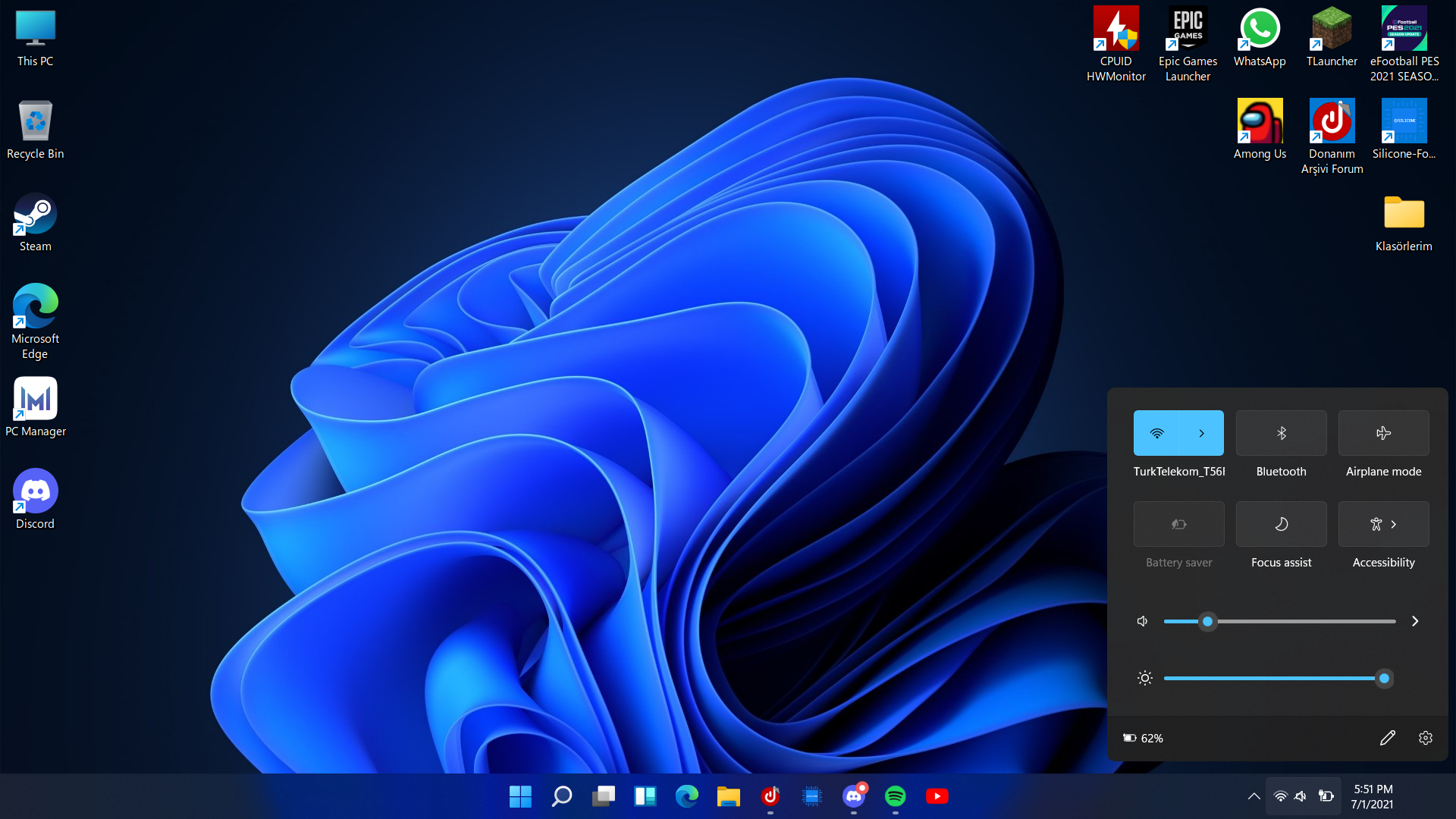The image size is (1456, 819).
Task: Open the tray network, volume and battery group
Action: [1304, 796]
